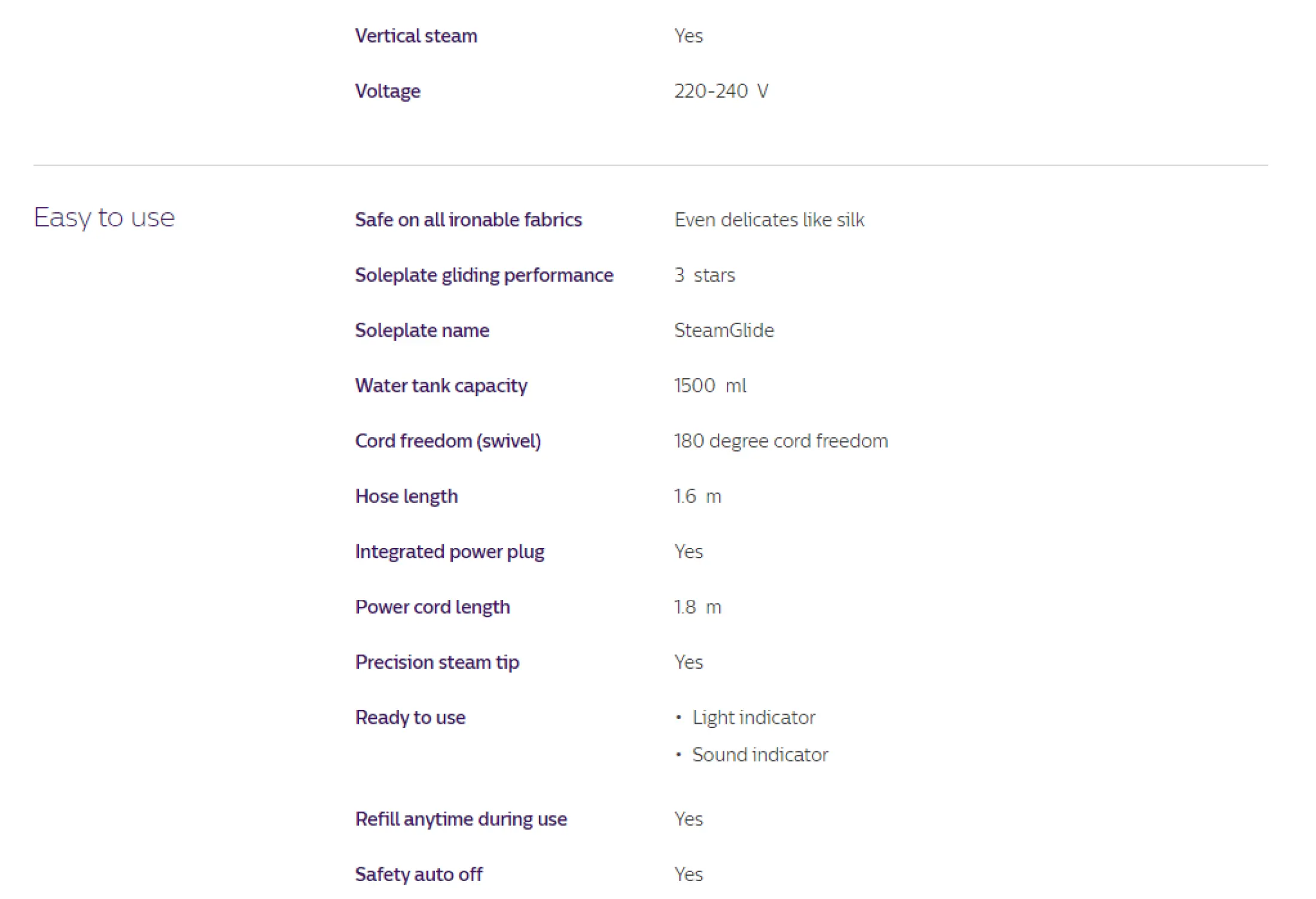1316x899 pixels.
Task: Select '180 degree cord freedom' text
Action: [781, 441]
